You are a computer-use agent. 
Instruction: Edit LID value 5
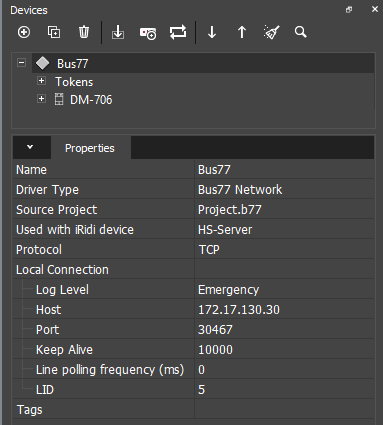point(284,390)
